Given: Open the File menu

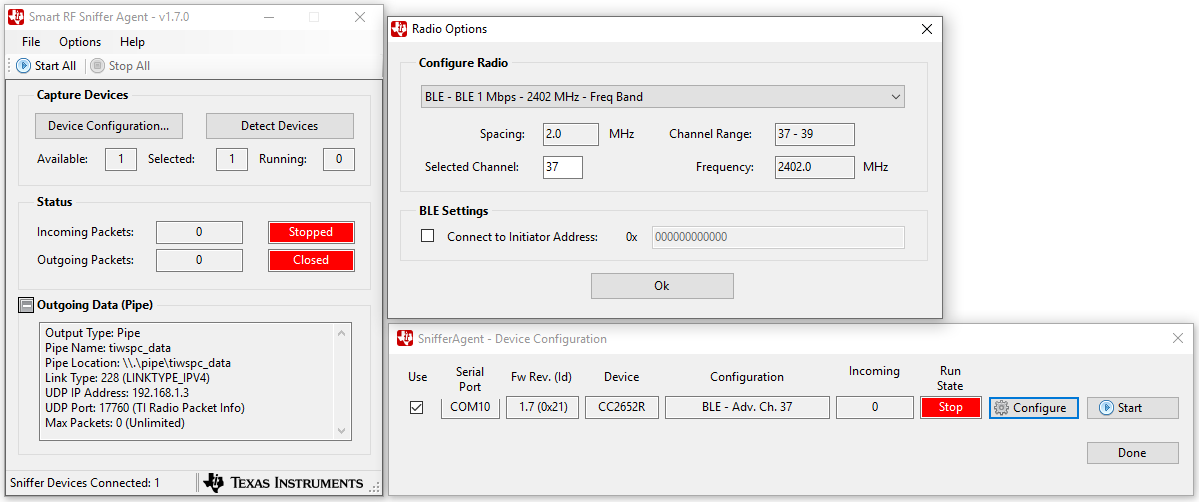Looking at the screenshot, I should [x=31, y=42].
